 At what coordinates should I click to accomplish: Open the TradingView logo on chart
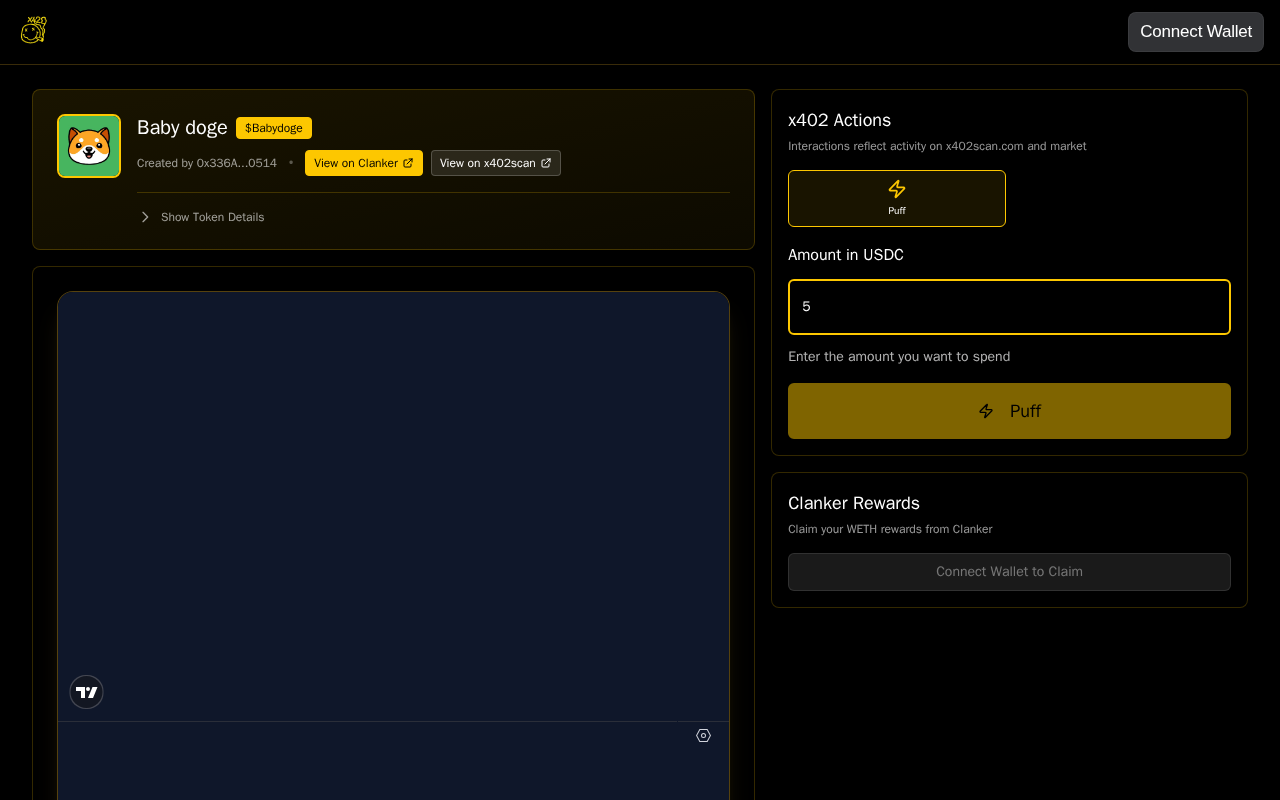point(86,692)
